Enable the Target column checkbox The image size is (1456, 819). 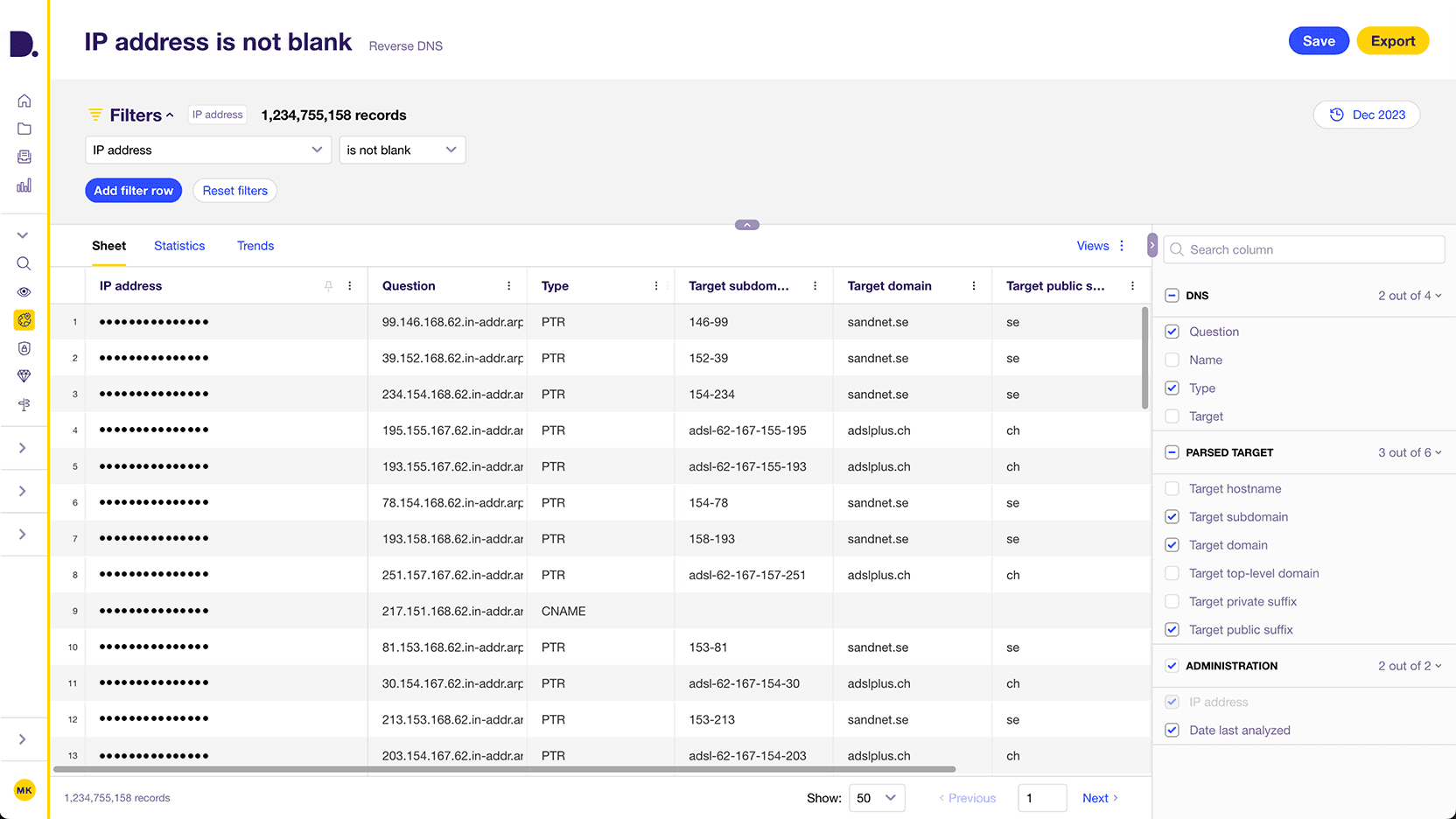point(1172,416)
